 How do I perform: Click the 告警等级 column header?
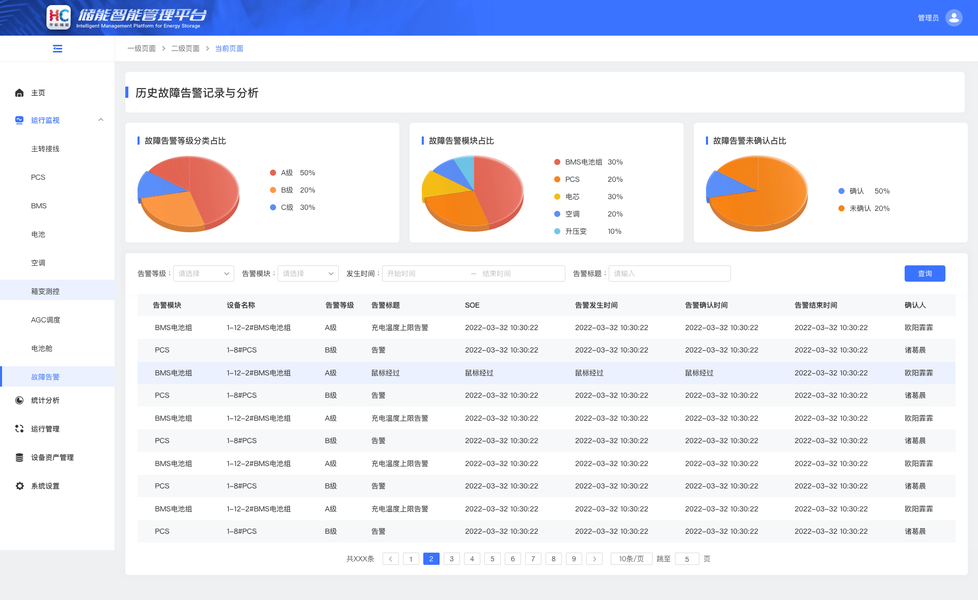tap(339, 305)
